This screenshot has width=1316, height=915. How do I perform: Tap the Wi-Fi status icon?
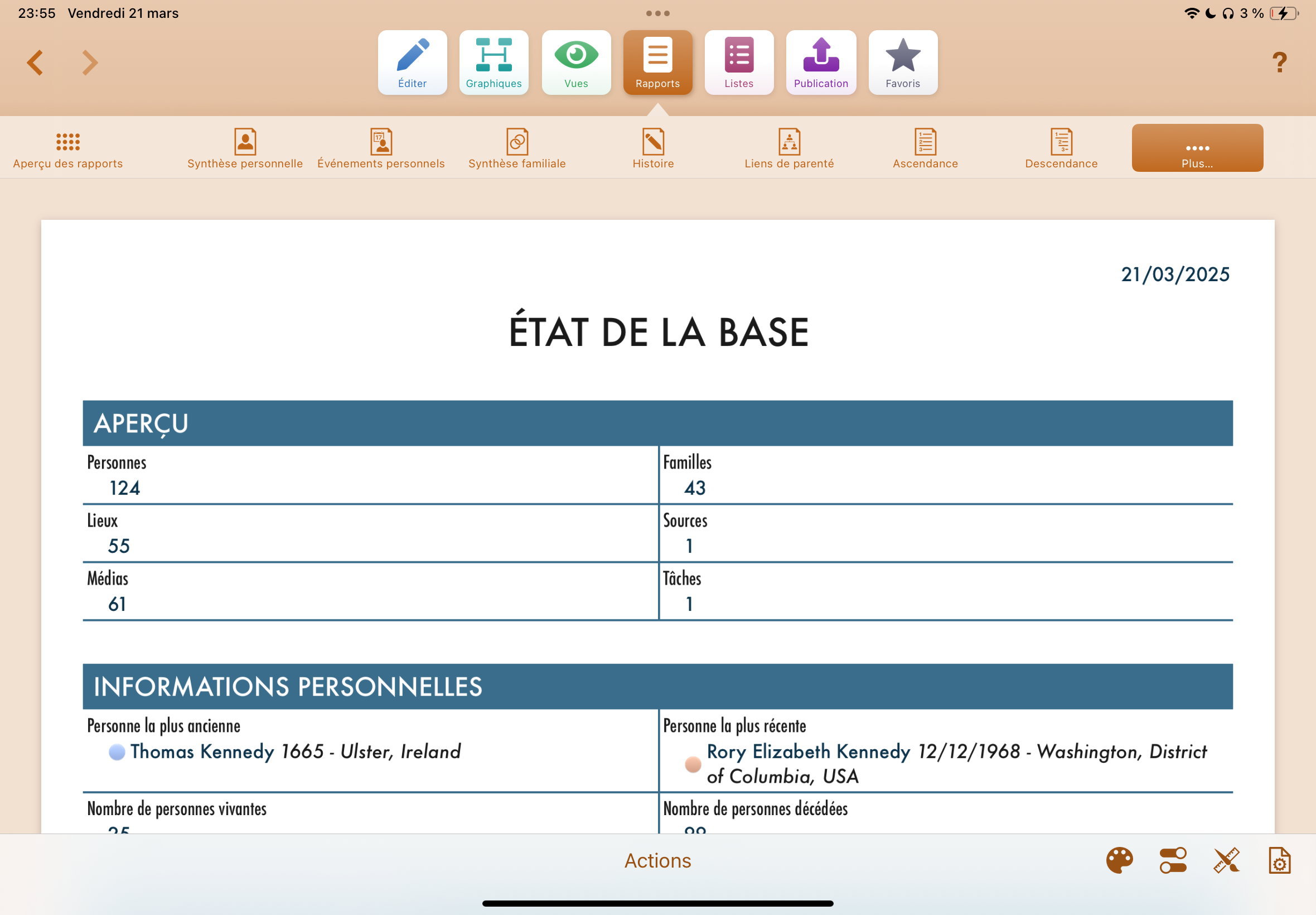click(1192, 13)
